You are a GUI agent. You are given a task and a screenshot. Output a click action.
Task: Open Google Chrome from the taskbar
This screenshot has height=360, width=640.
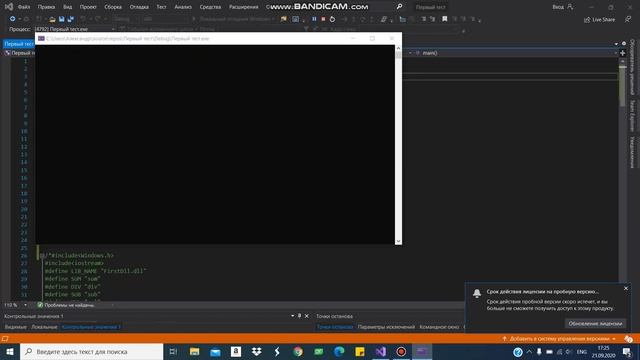coord(298,351)
